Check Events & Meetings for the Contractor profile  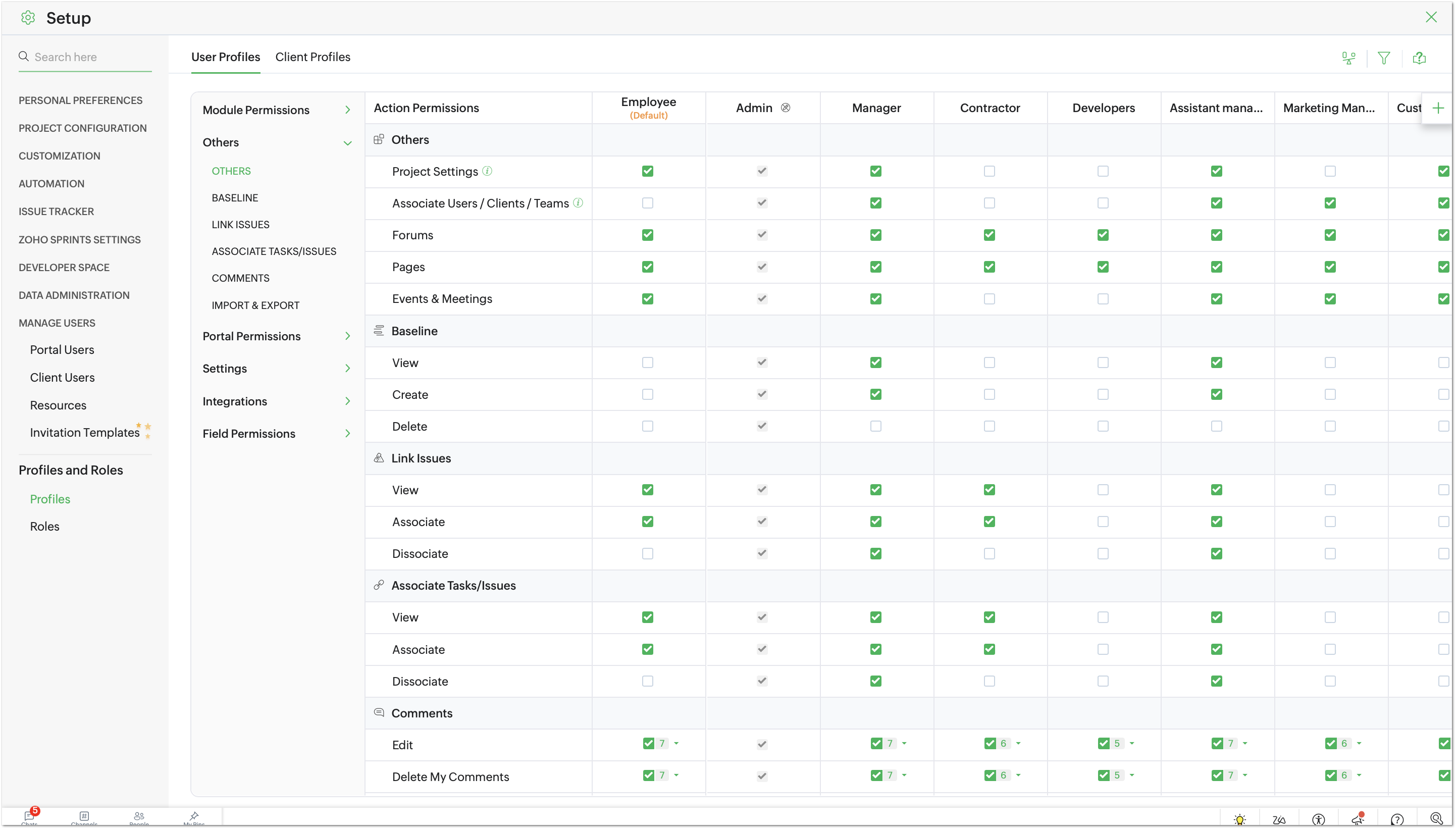989,299
